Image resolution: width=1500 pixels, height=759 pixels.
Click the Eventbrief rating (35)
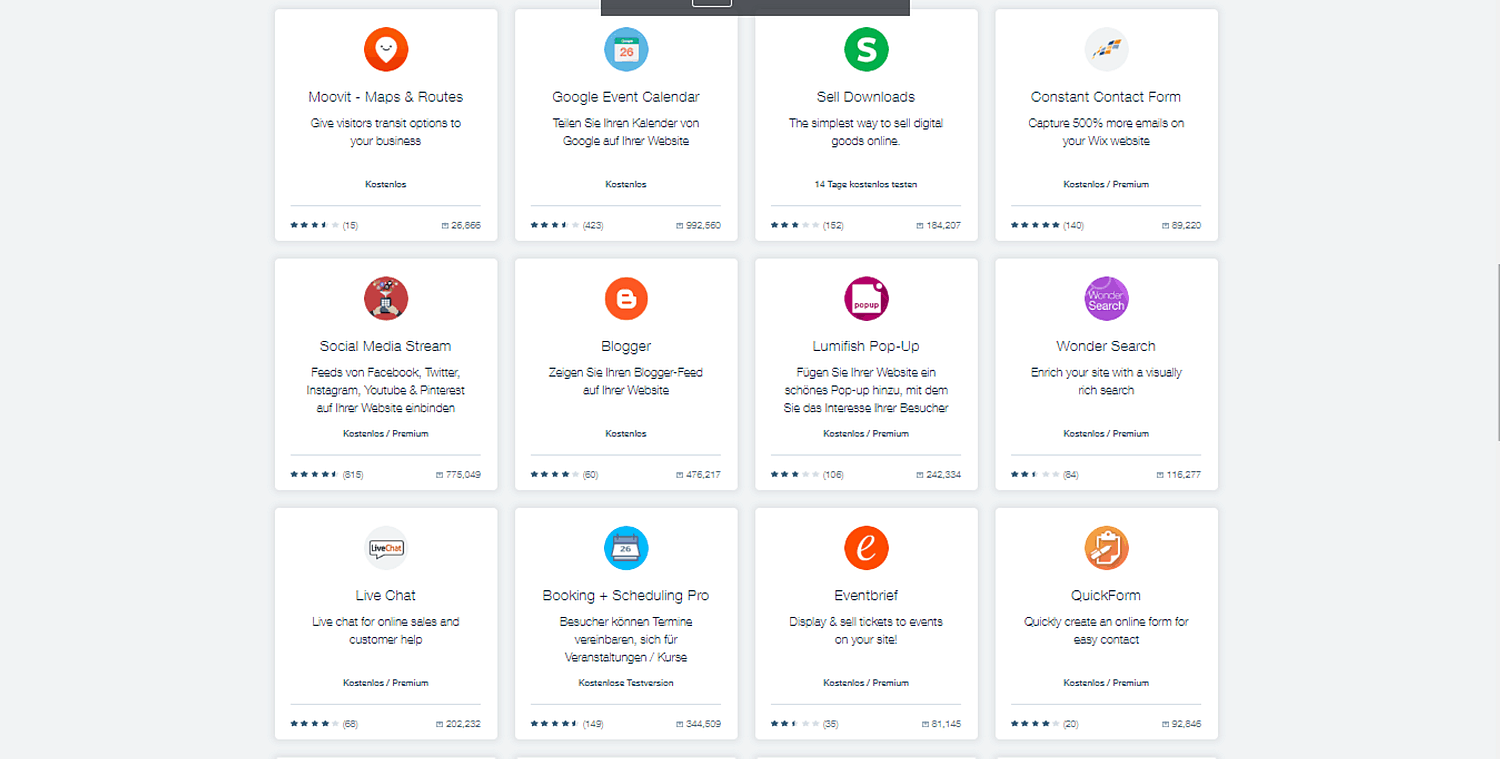(x=804, y=724)
